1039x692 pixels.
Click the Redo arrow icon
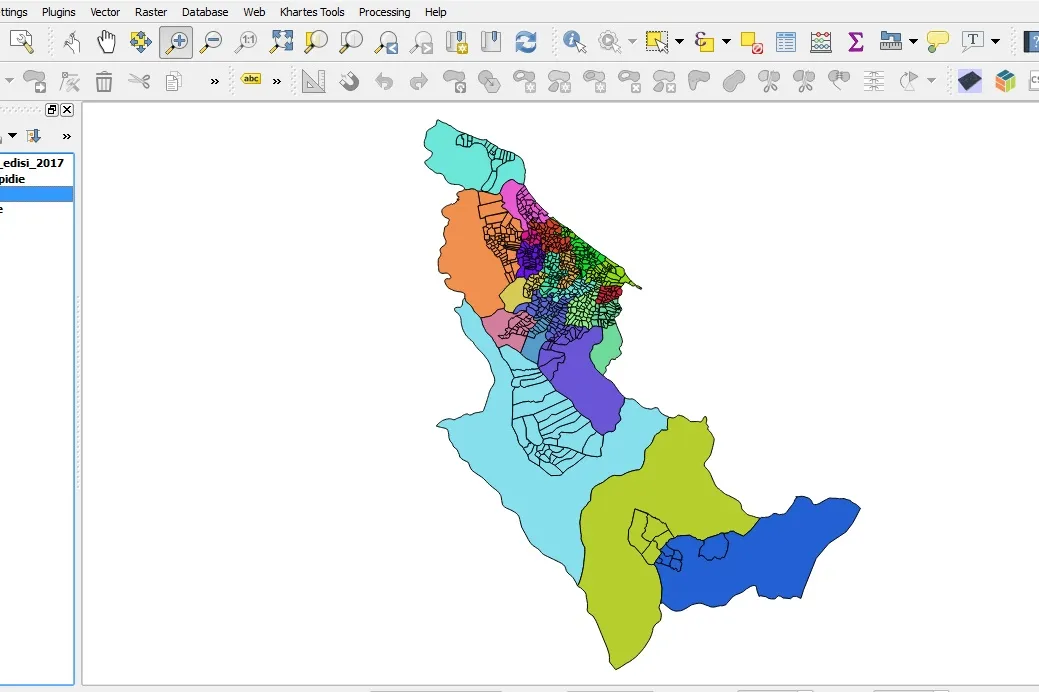pos(419,82)
